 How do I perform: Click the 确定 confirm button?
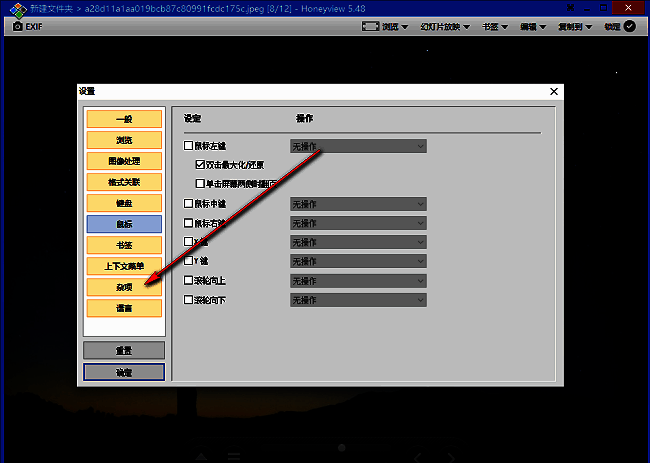[x=123, y=372]
